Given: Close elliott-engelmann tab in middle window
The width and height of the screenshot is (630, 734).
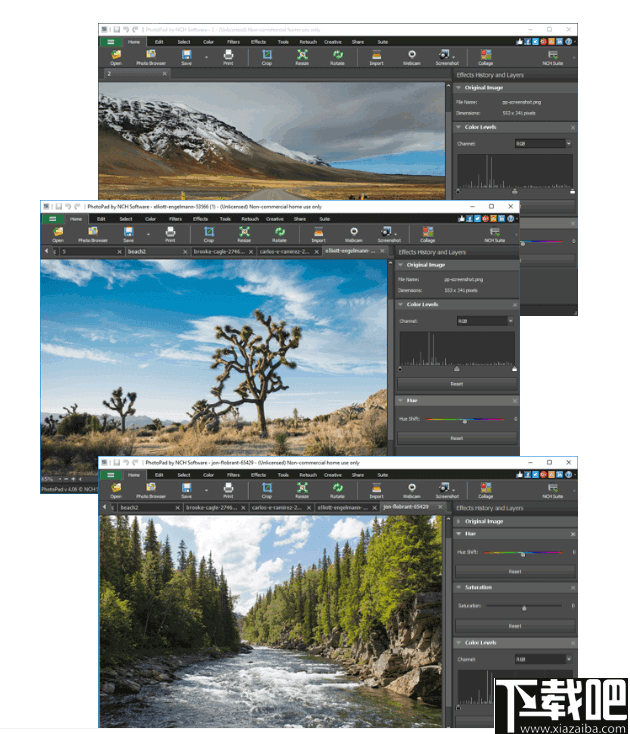Looking at the screenshot, I should tap(382, 251).
